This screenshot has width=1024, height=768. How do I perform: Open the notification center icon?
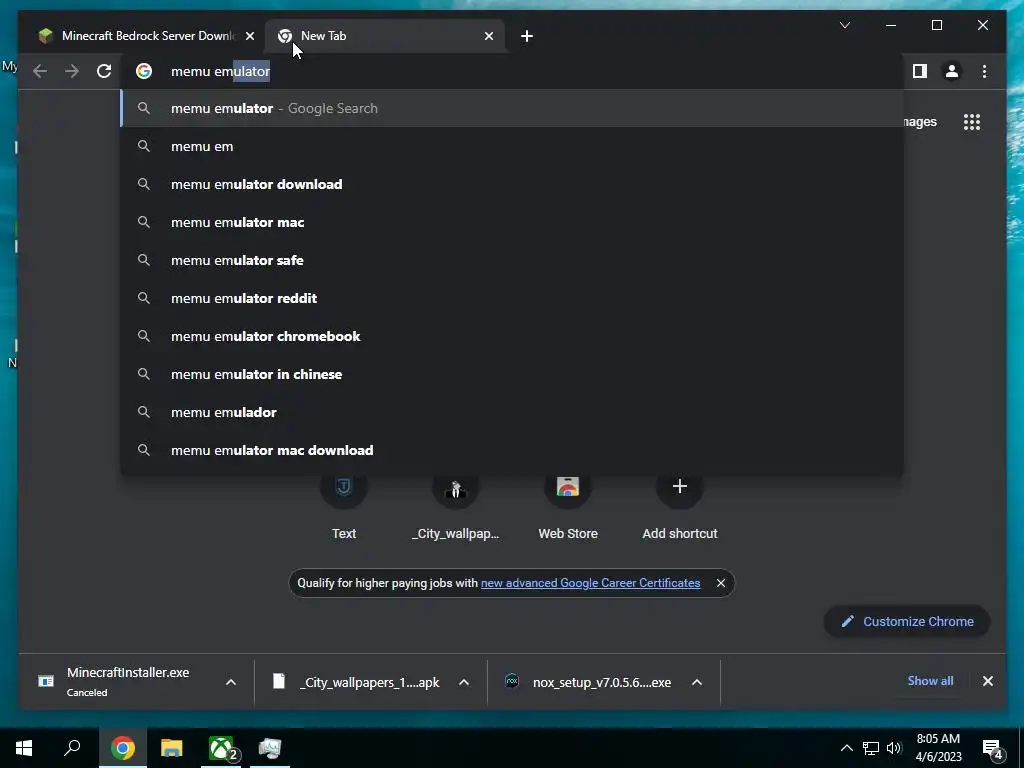click(992, 748)
